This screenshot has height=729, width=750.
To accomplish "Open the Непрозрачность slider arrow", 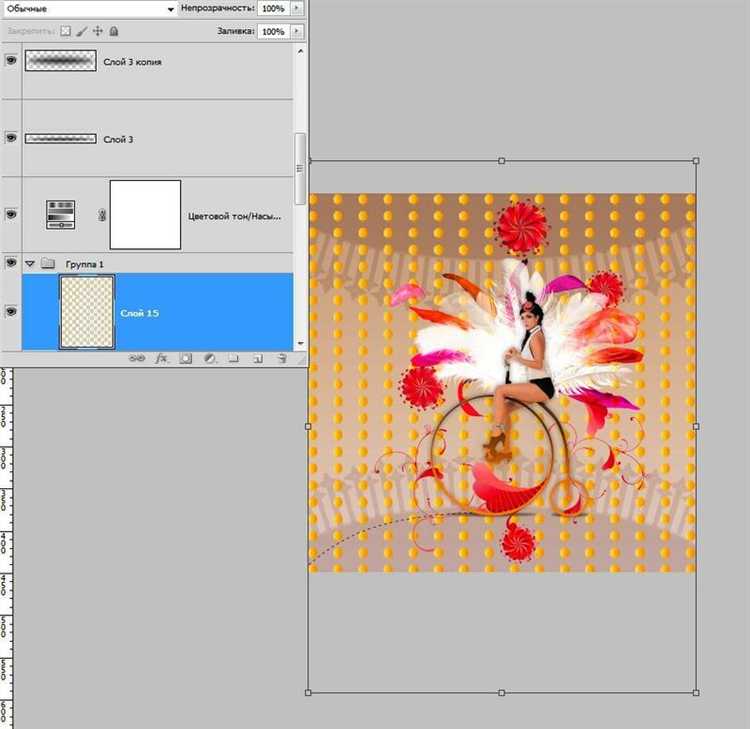I will [297, 8].
